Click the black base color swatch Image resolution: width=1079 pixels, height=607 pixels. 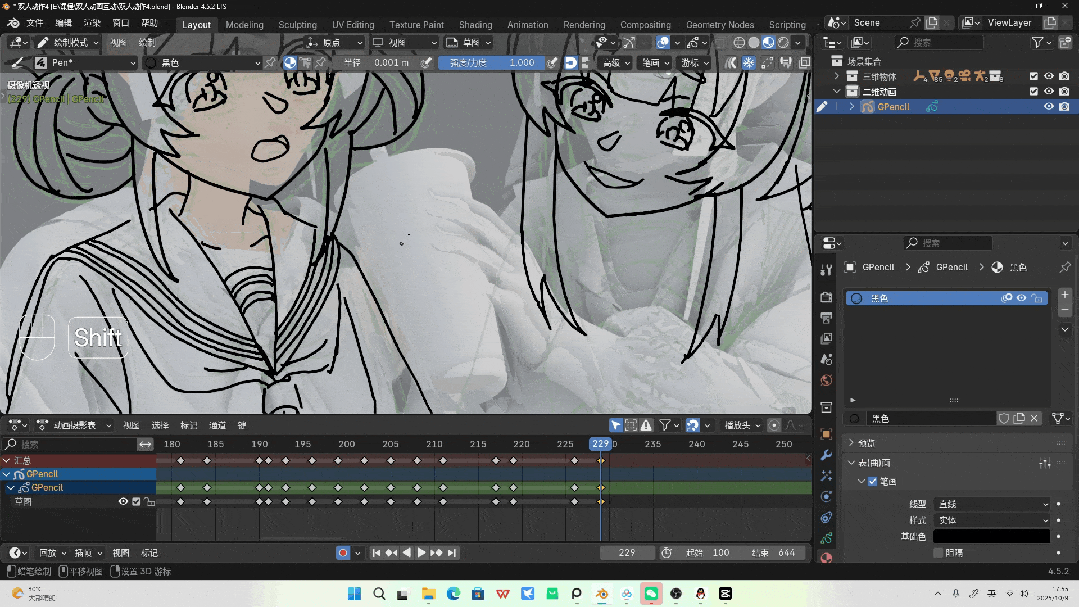coord(991,536)
